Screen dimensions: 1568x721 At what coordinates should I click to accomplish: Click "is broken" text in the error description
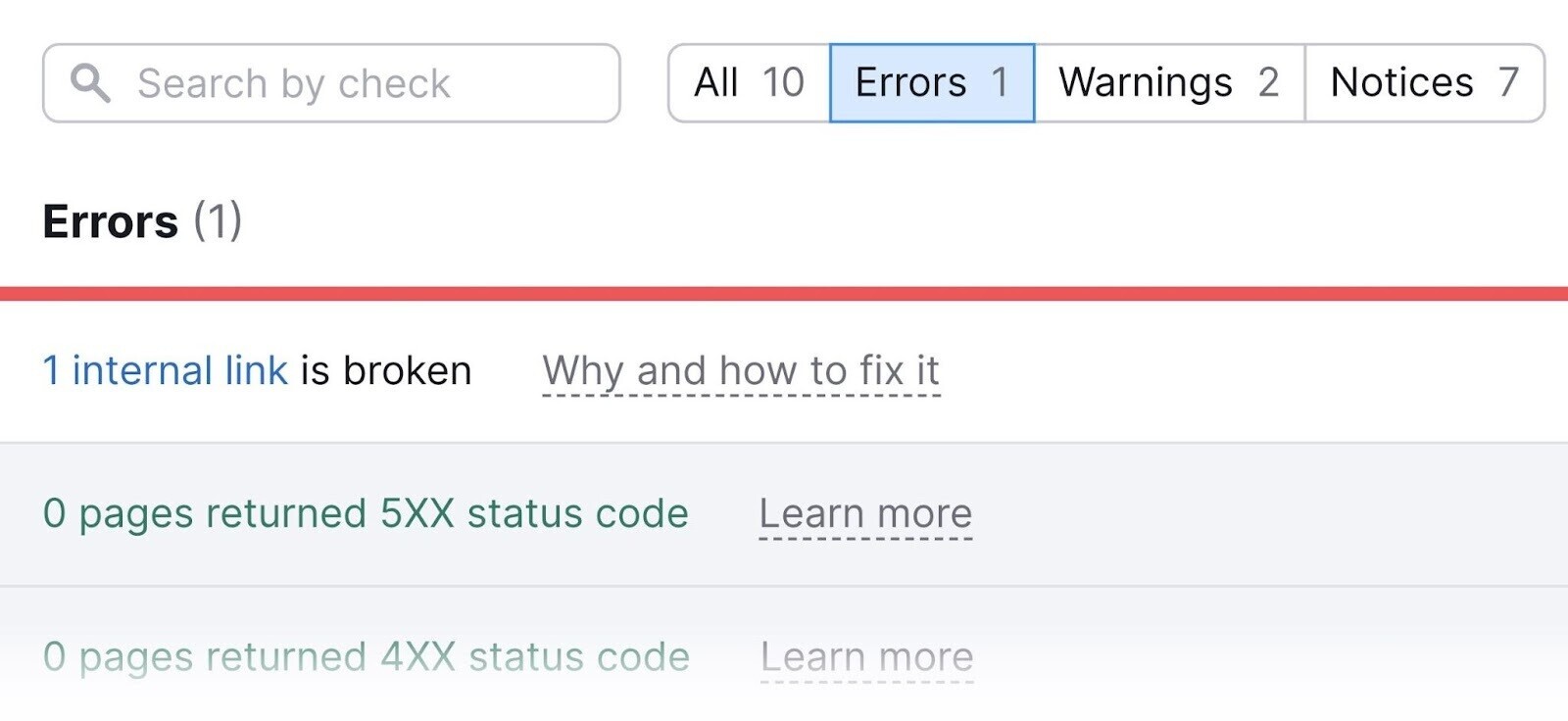(385, 370)
